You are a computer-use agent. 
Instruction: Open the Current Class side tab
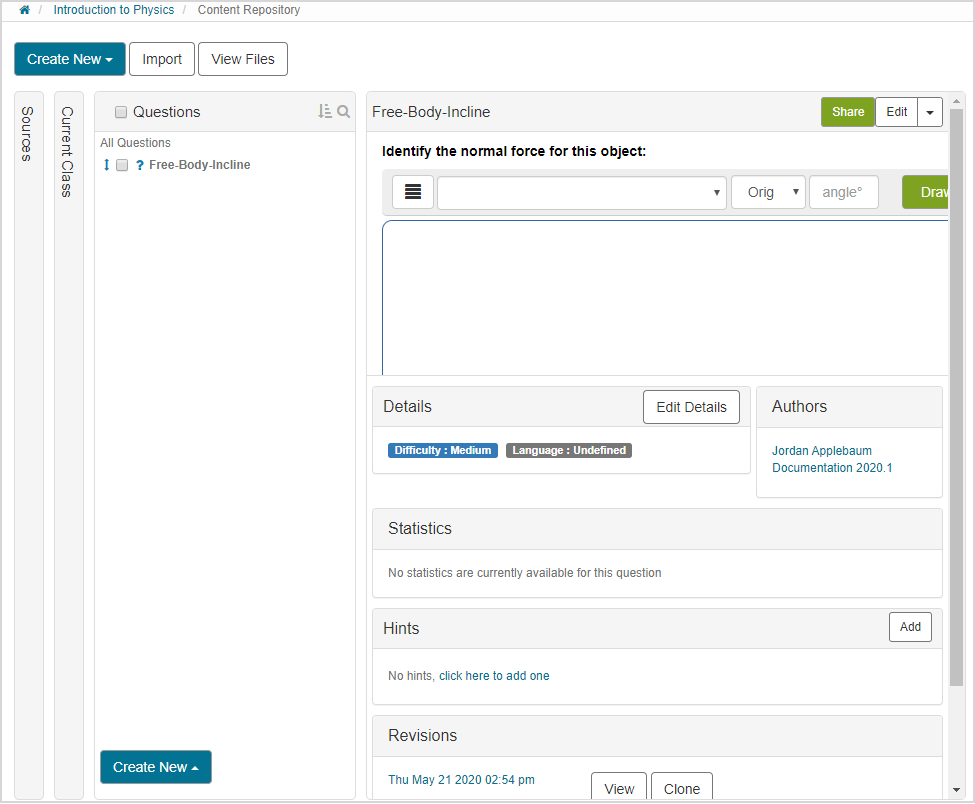(x=68, y=151)
